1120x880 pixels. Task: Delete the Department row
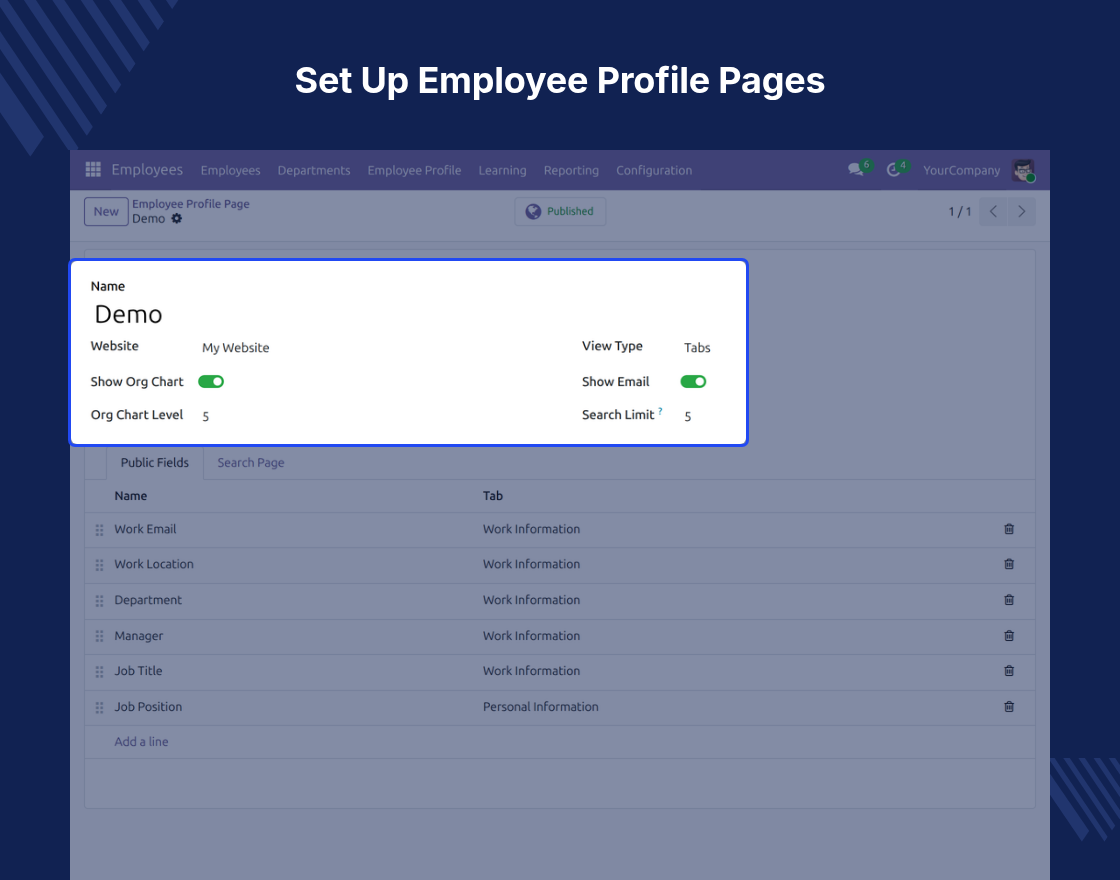point(1009,600)
